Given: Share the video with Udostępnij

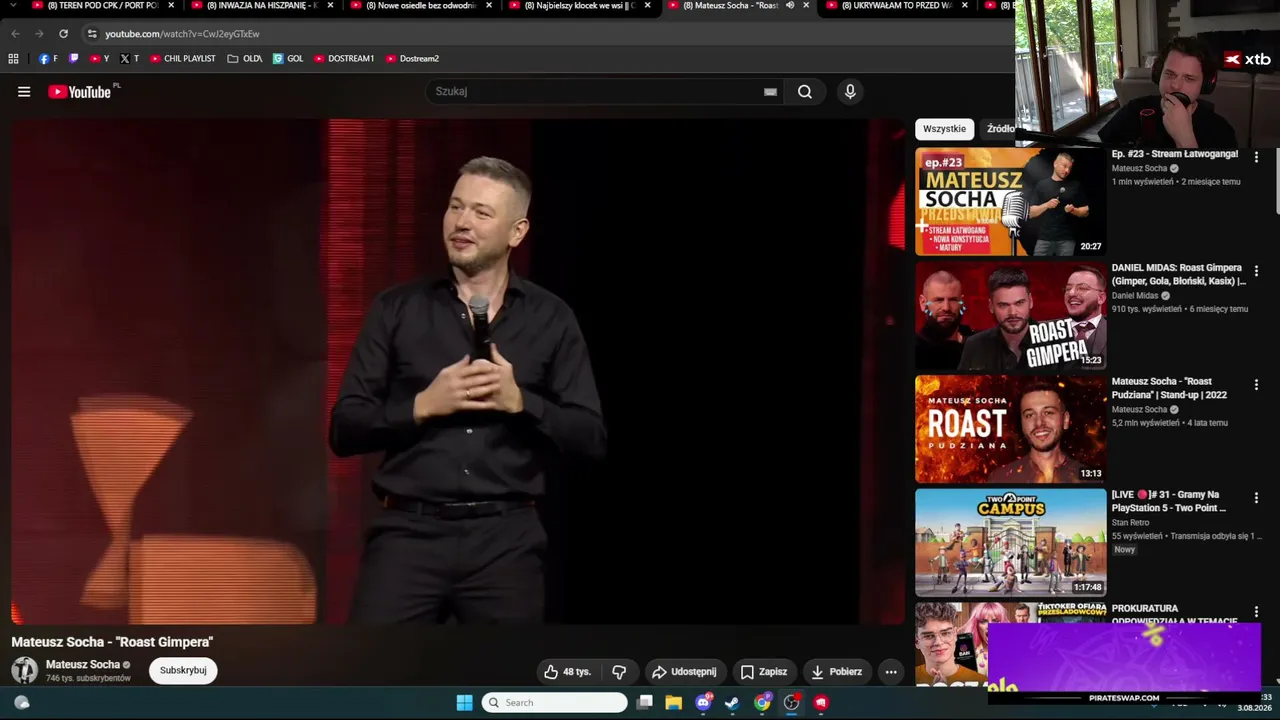Looking at the screenshot, I should pos(684,672).
